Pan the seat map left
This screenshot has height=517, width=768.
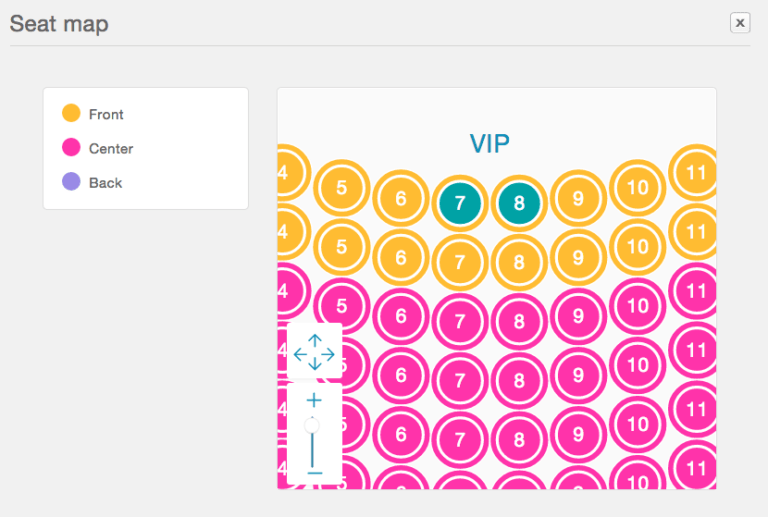(297, 352)
